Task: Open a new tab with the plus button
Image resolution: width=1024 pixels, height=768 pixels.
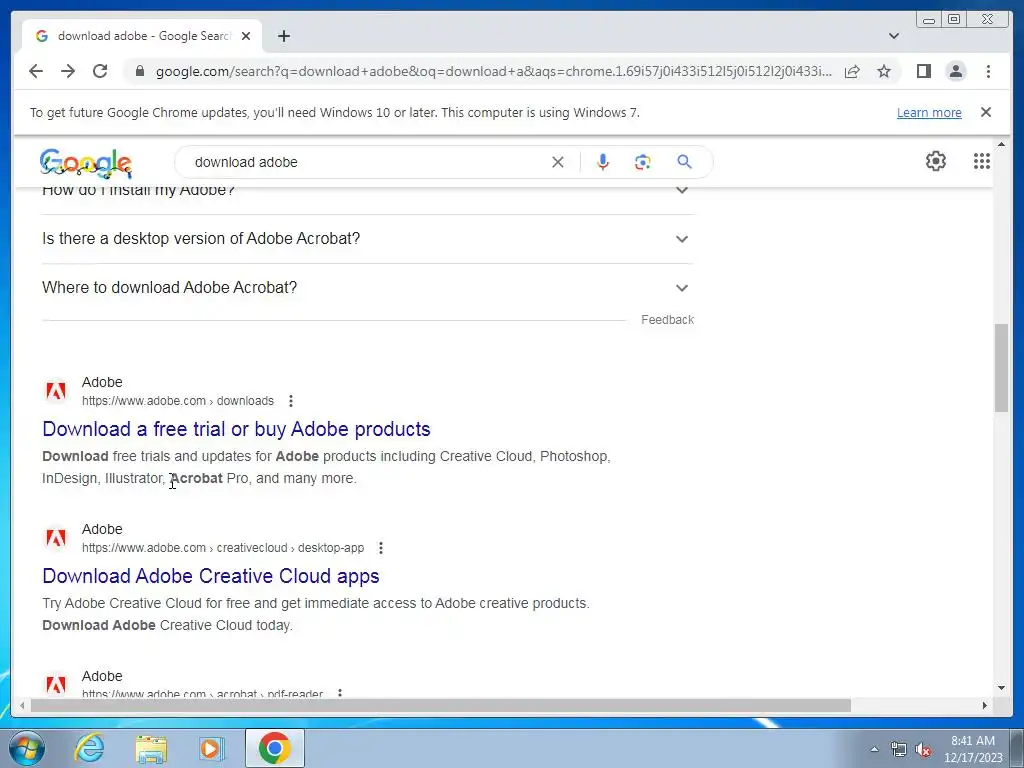Action: 284,36
